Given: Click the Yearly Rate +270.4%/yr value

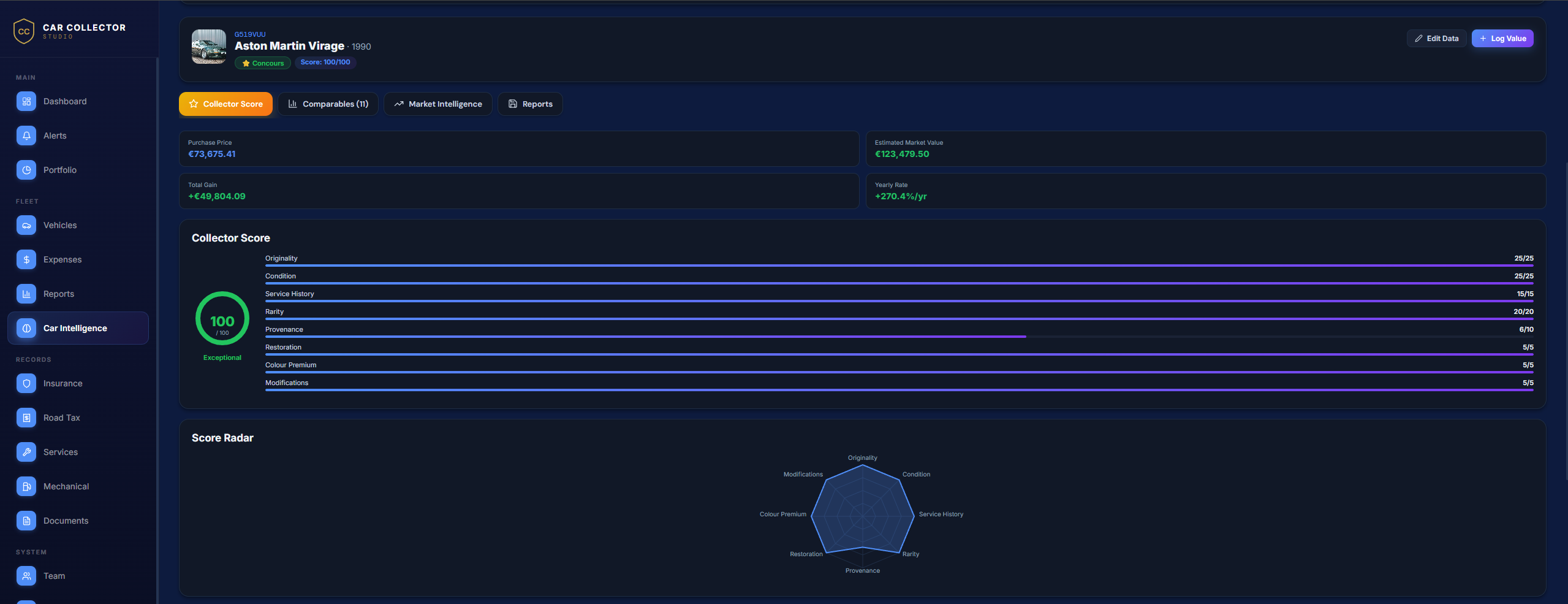Looking at the screenshot, I should point(901,196).
